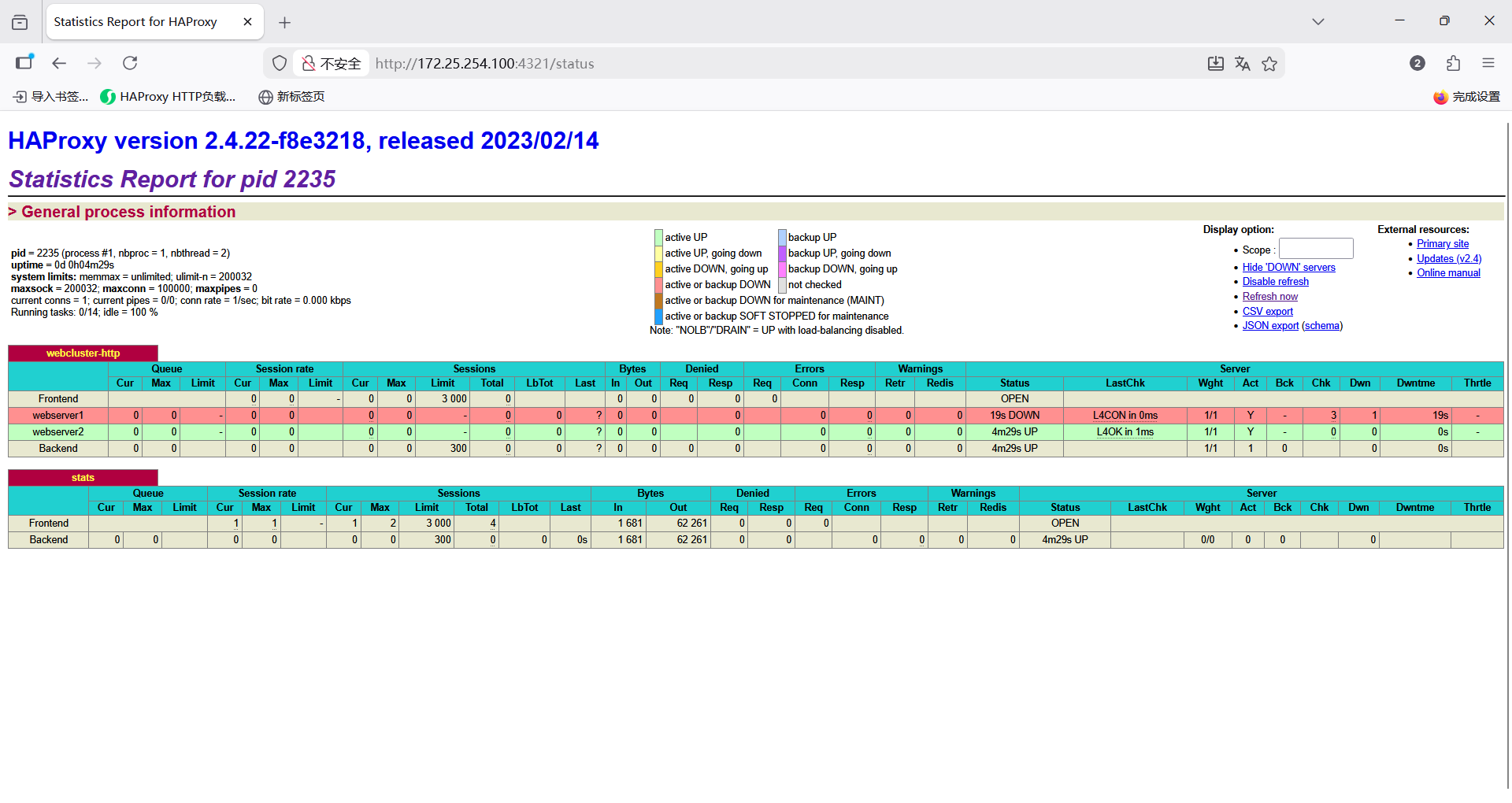The image size is (1512, 803).
Task: Click the Scope text input field
Action: (x=1316, y=249)
